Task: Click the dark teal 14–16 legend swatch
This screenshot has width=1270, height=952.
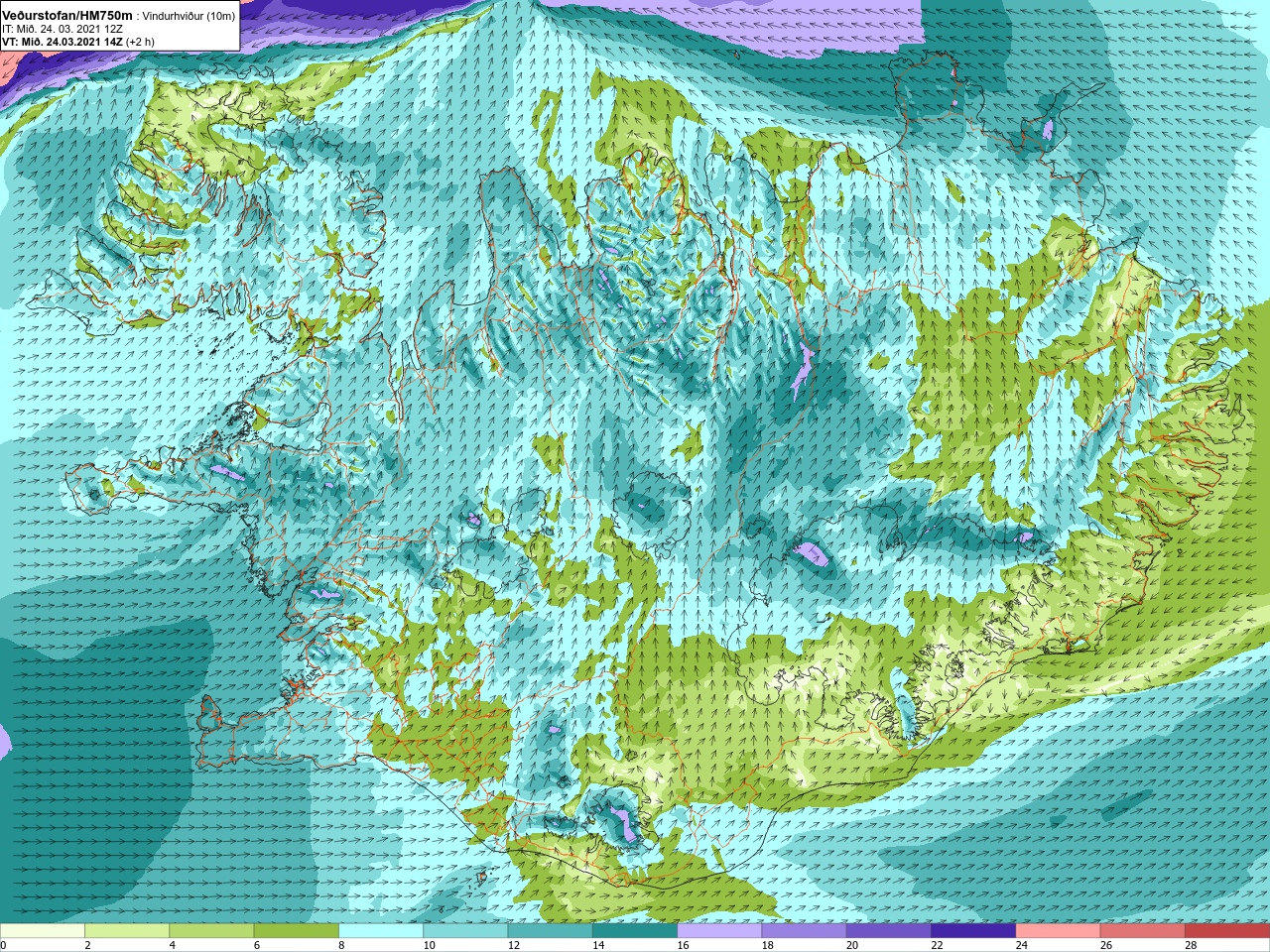Action: [x=635, y=931]
